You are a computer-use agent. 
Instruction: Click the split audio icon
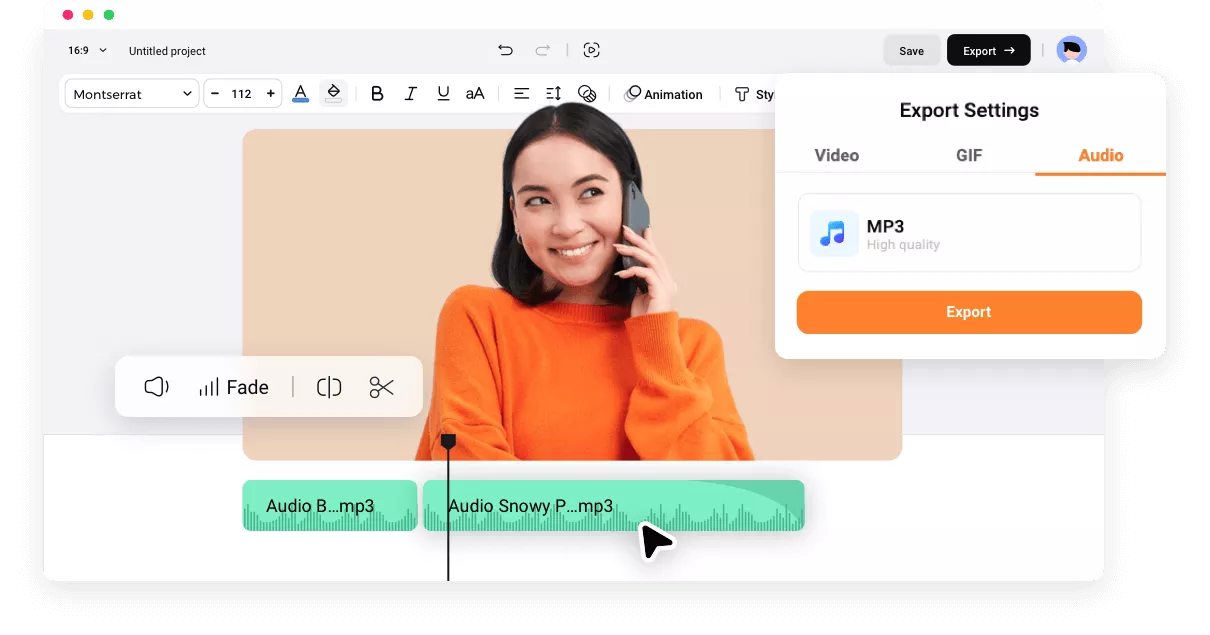[x=329, y=387]
